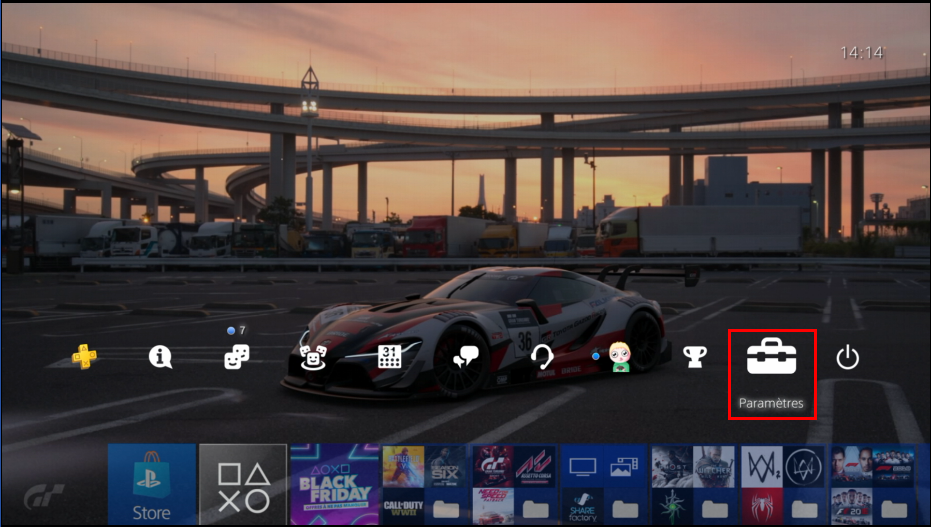
Task: Open the Notifications info bubble icon
Action: [160, 357]
